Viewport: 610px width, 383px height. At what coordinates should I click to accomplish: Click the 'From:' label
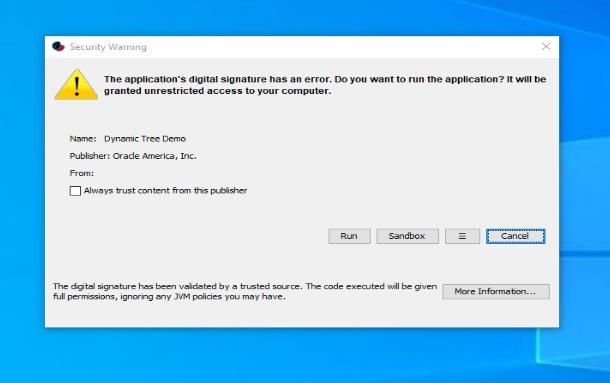82,173
